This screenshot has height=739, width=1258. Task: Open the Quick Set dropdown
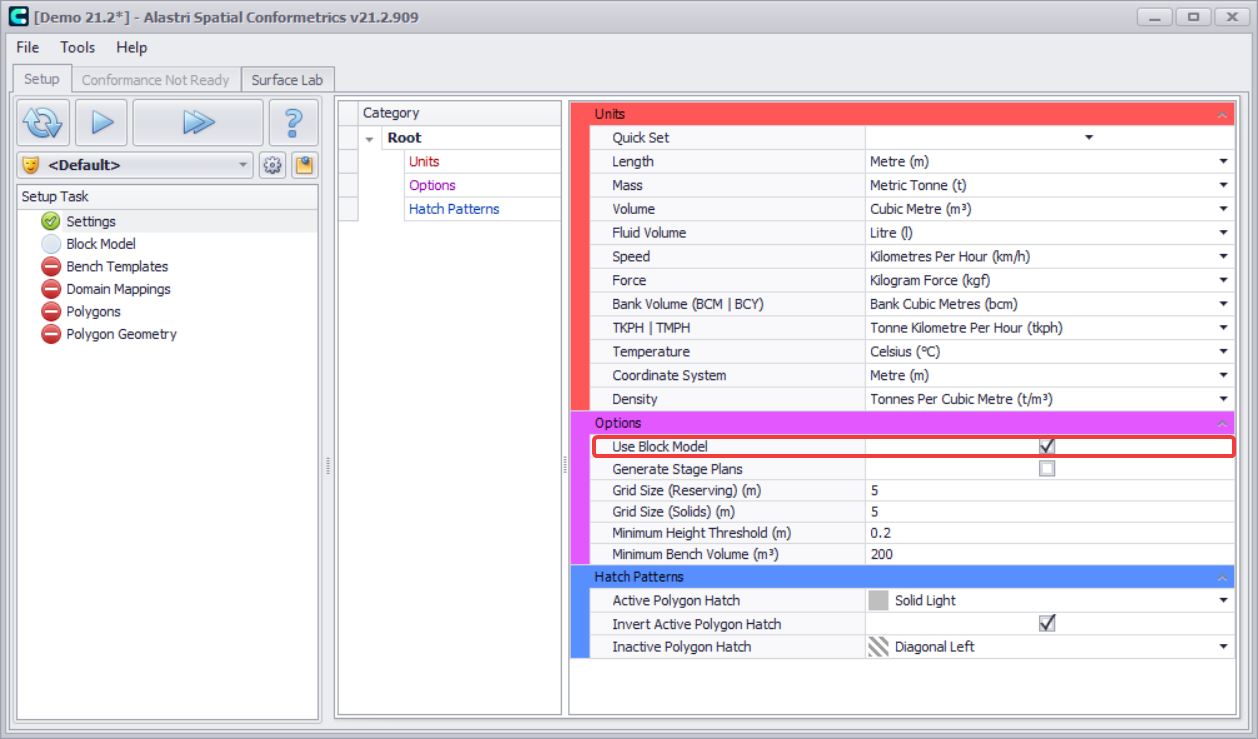(1089, 137)
